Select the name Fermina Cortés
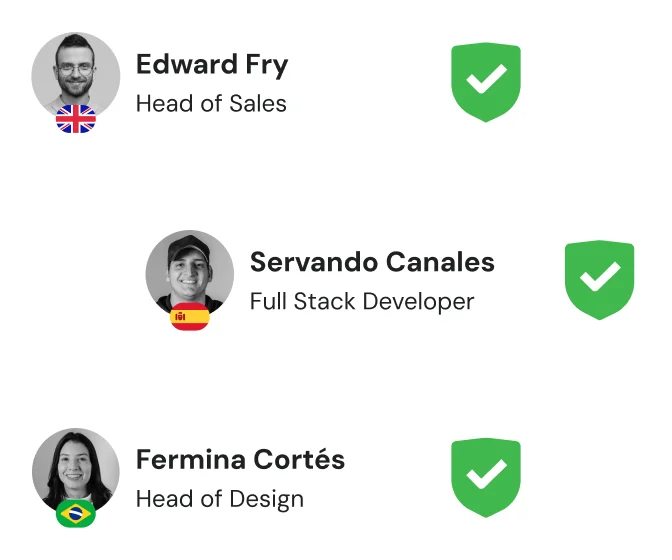 click(240, 459)
